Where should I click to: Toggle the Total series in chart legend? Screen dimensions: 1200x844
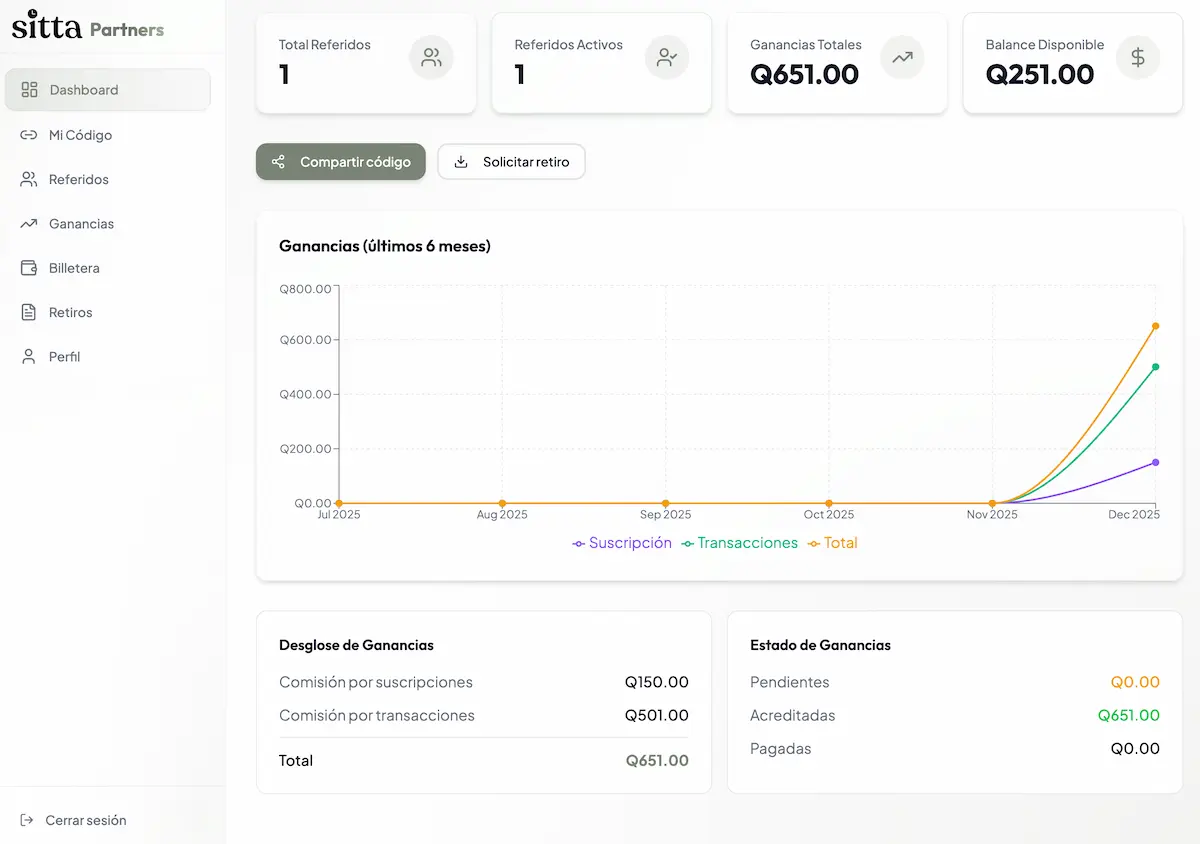833,543
